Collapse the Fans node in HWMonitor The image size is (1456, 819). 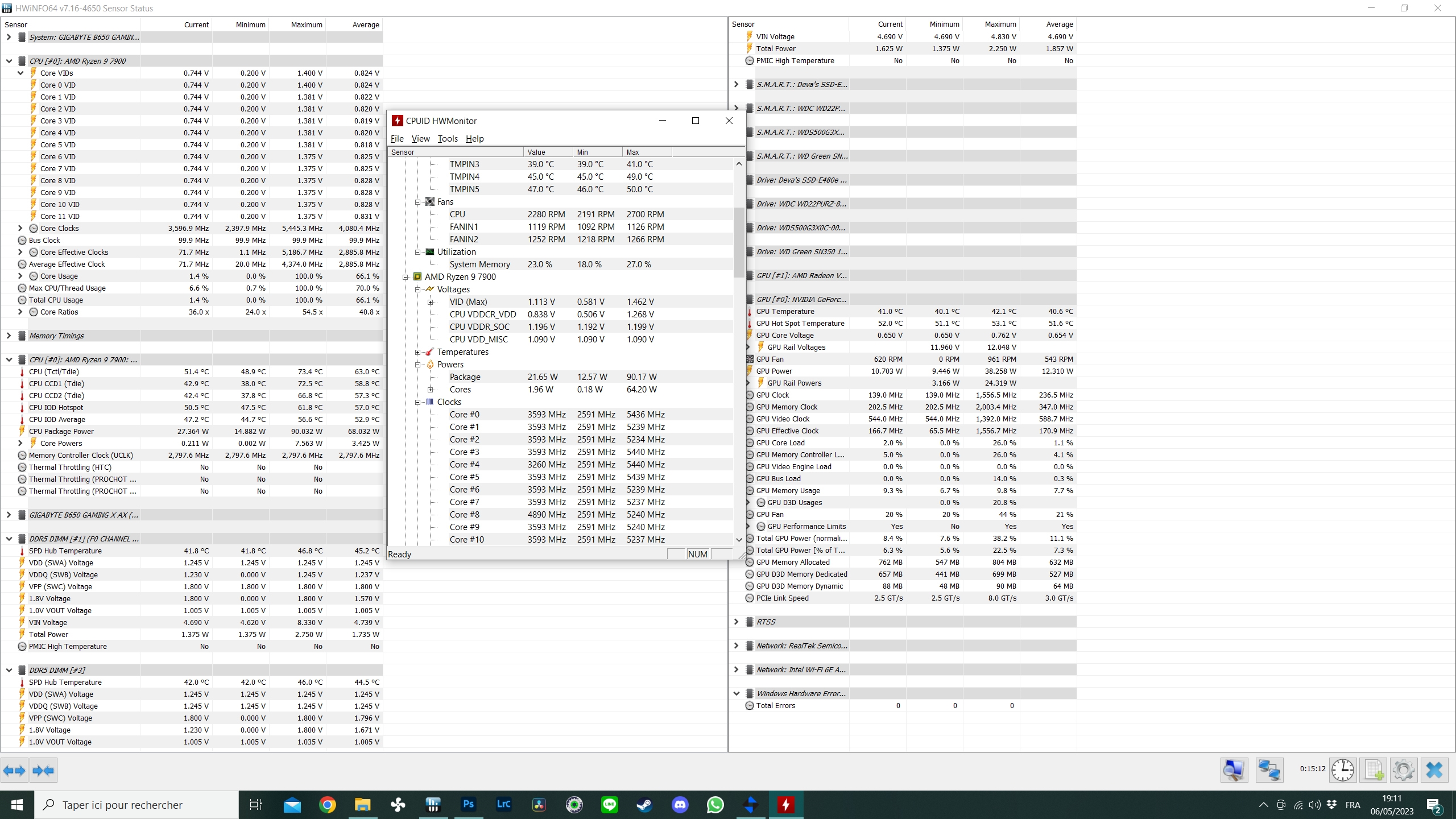417,202
